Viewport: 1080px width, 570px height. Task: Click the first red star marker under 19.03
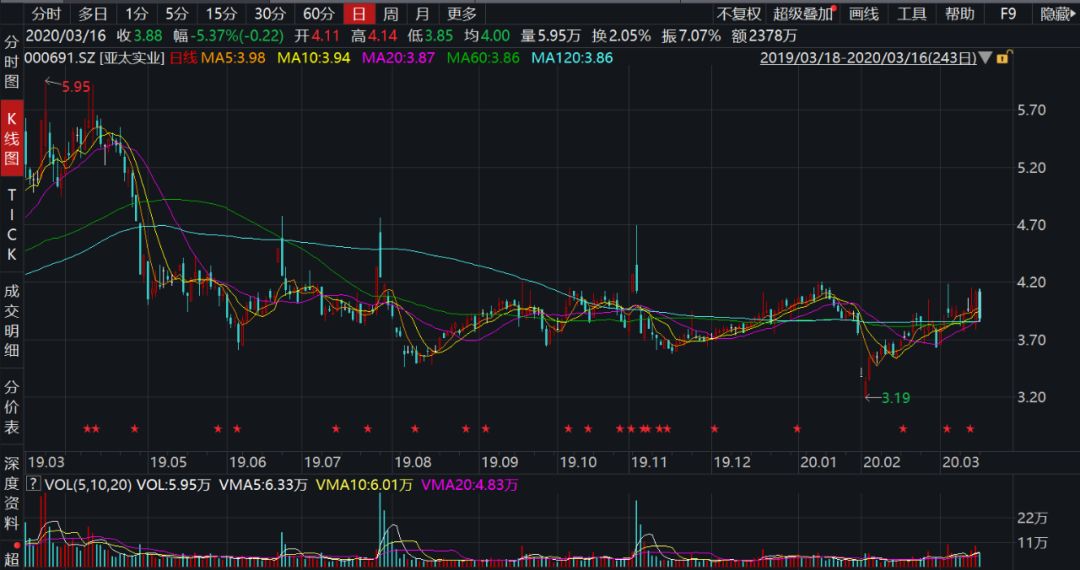point(87,429)
